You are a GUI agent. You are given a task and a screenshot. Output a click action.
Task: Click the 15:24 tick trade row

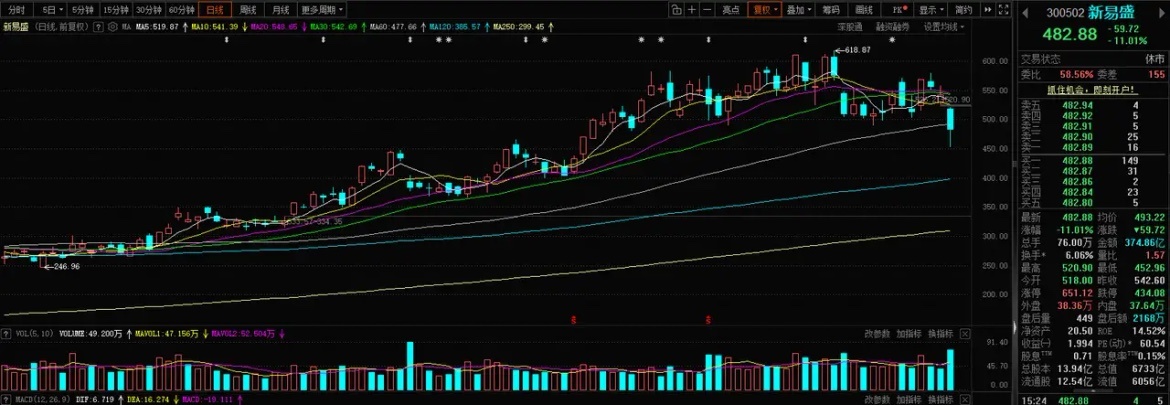[x=1092, y=401]
